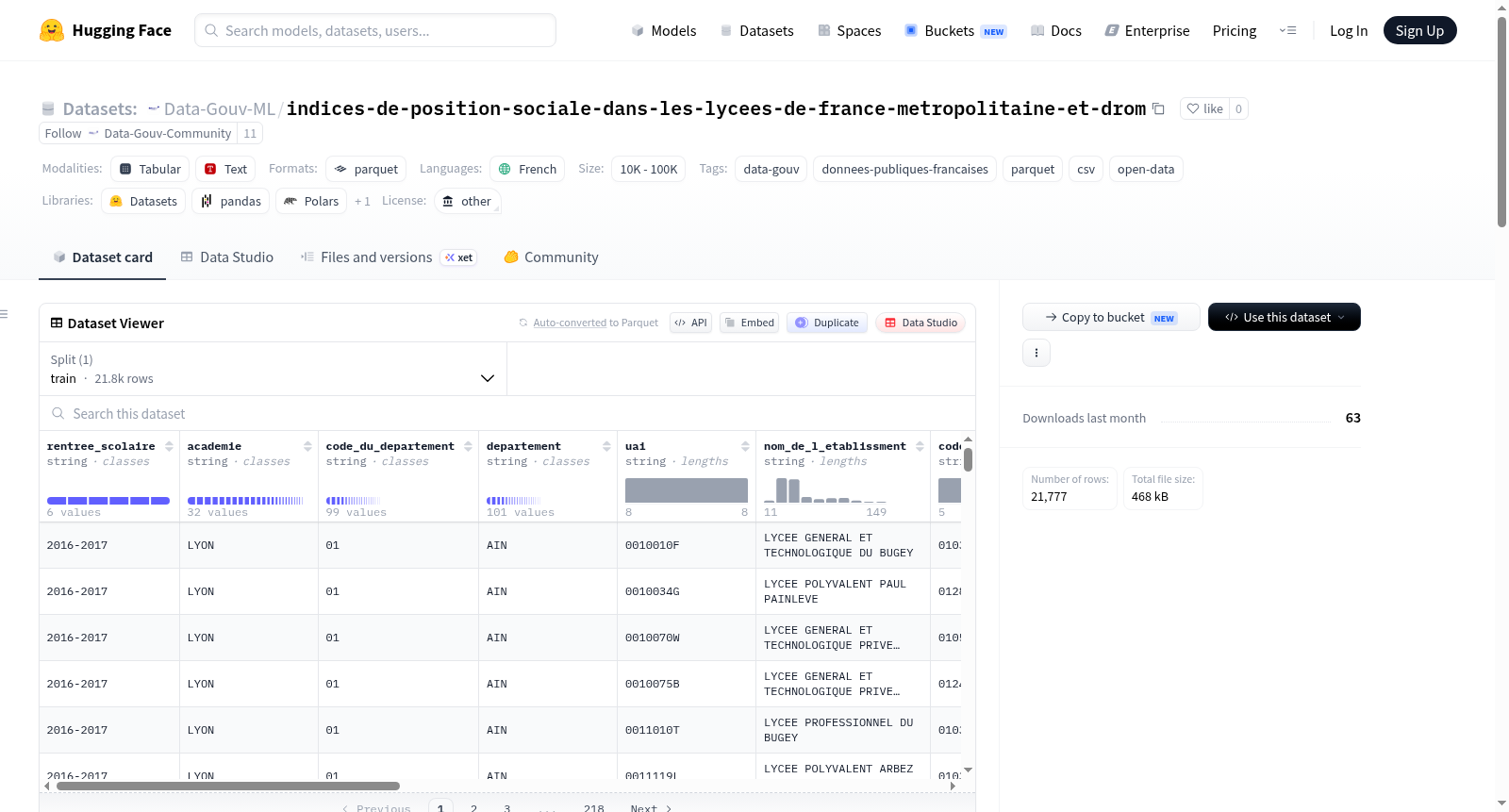Select the Tabular modality tag
The height and width of the screenshot is (812, 1509).
pos(151,169)
